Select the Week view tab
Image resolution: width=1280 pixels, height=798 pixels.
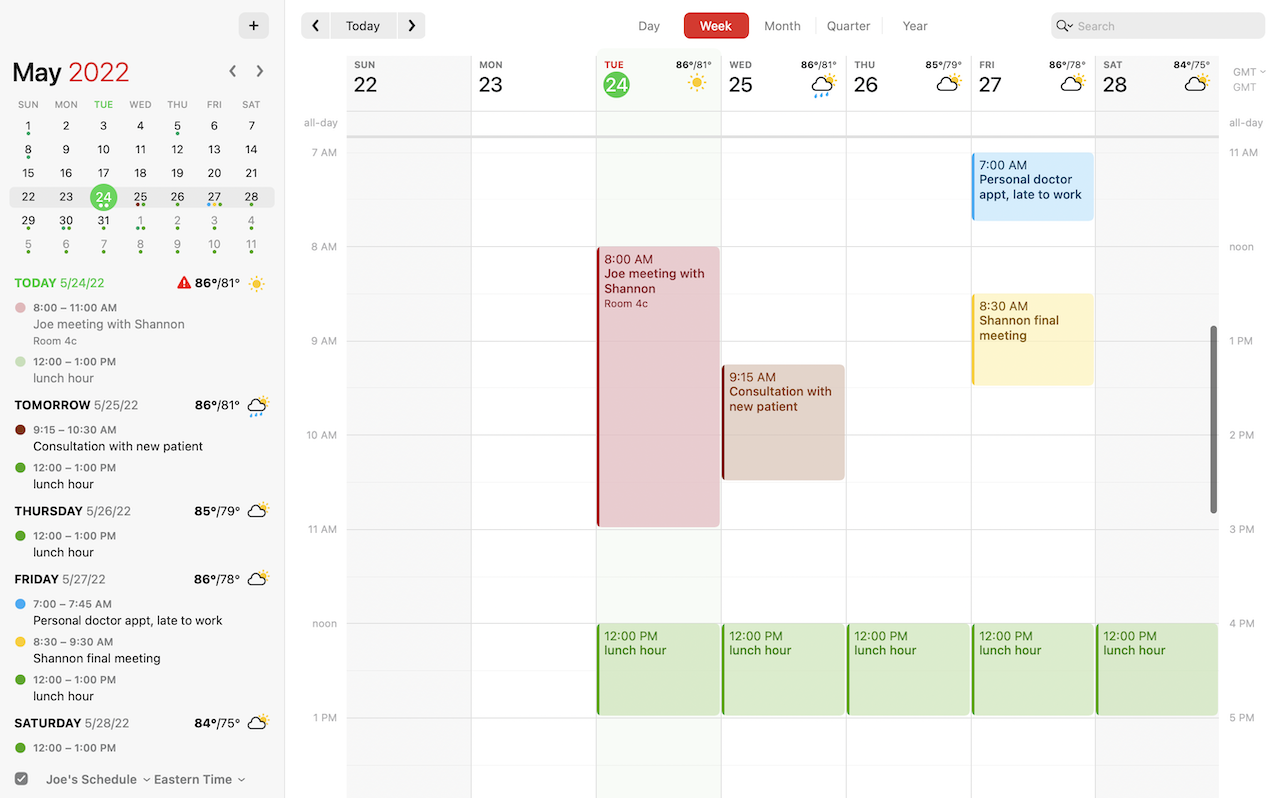point(716,26)
